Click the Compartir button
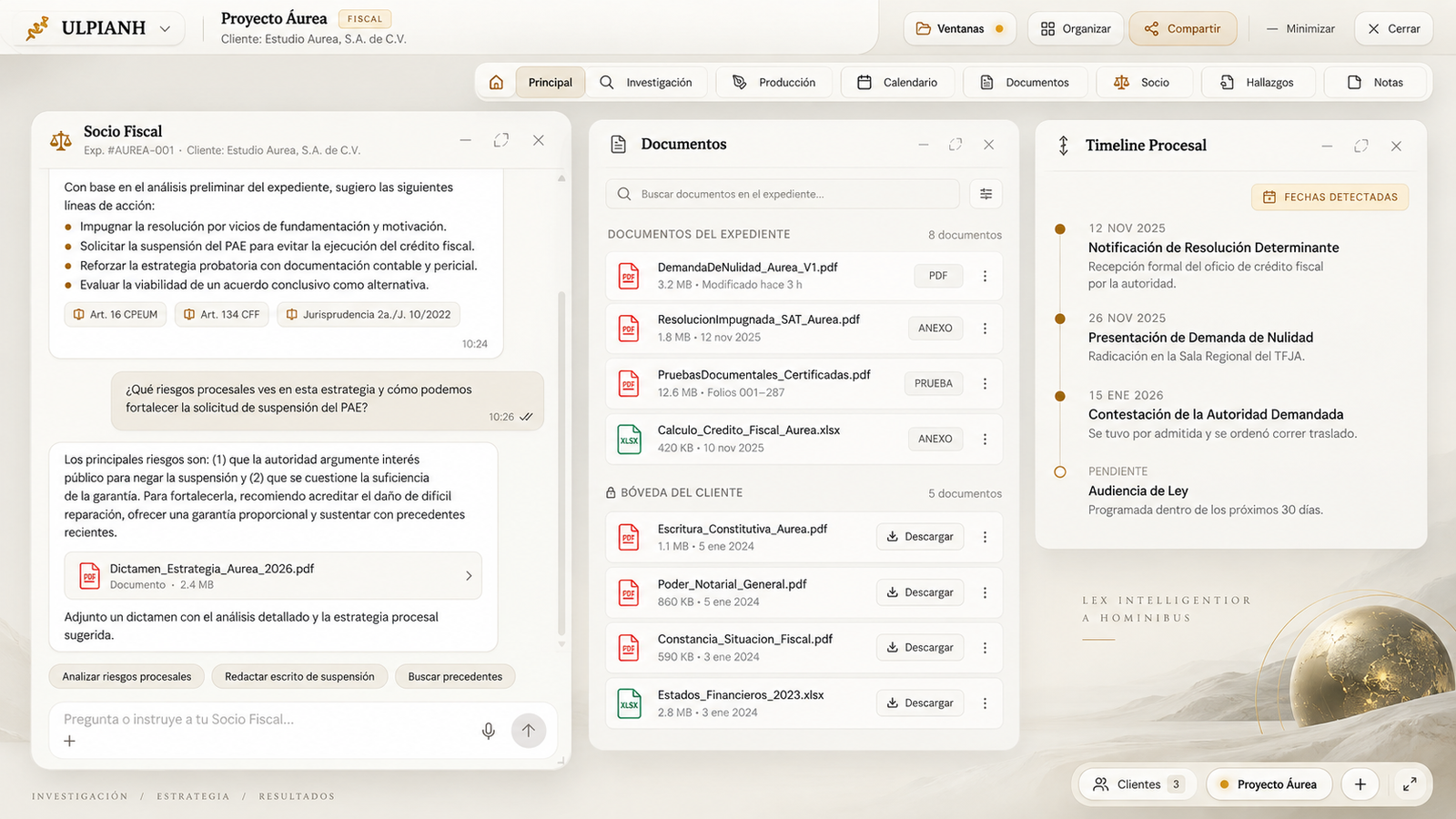Image resolution: width=1456 pixels, height=819 pixels. tap(1182, 28)
